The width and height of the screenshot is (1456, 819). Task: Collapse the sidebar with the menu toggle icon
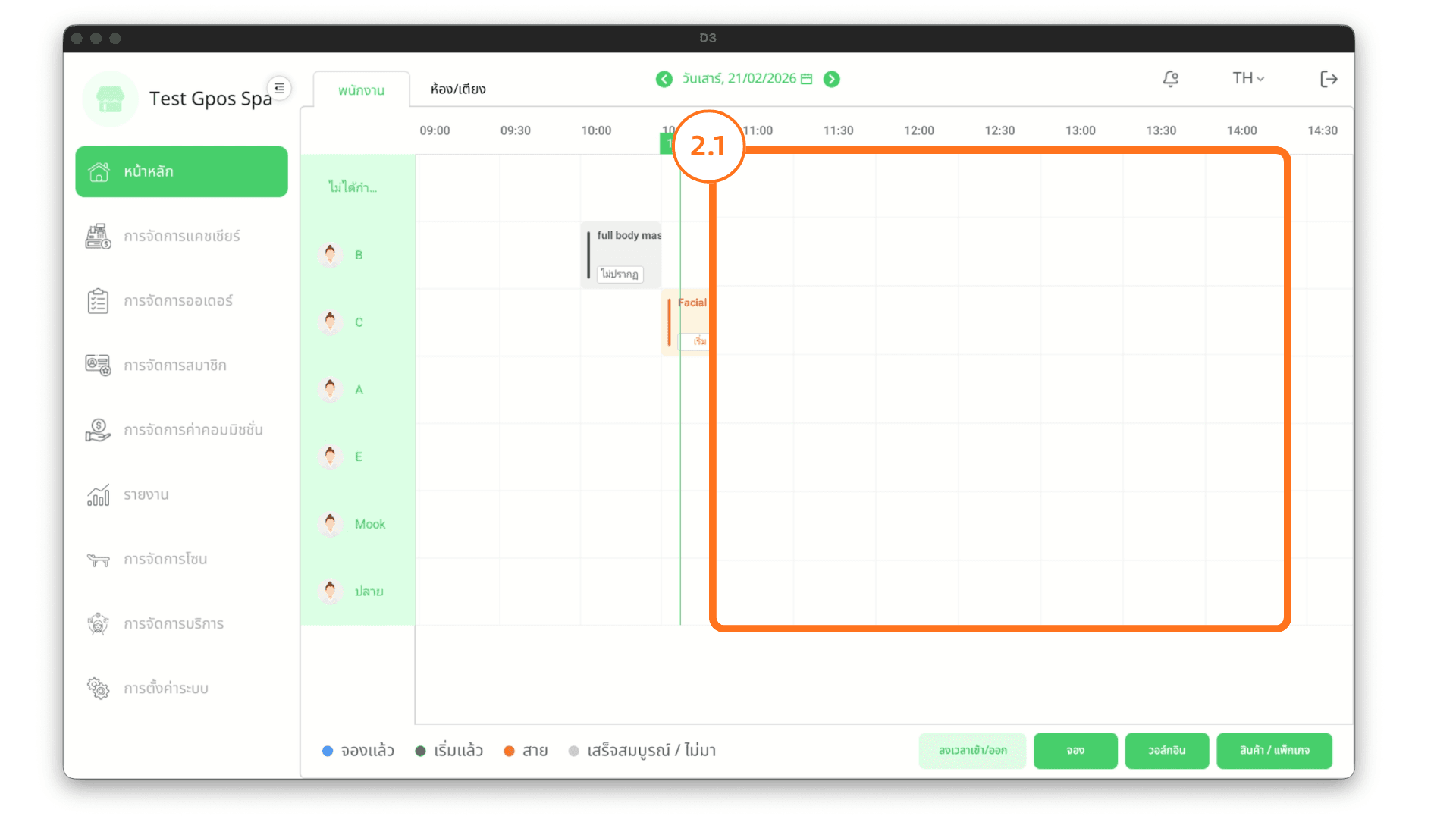[279, 89]
